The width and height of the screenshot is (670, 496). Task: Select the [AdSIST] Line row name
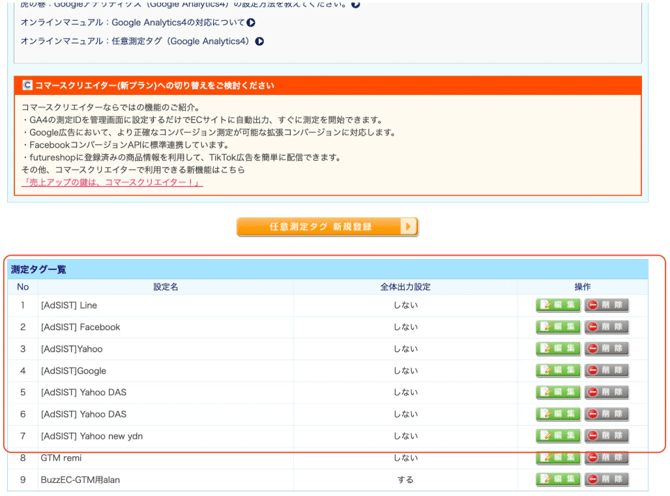(x=69, y=305)
